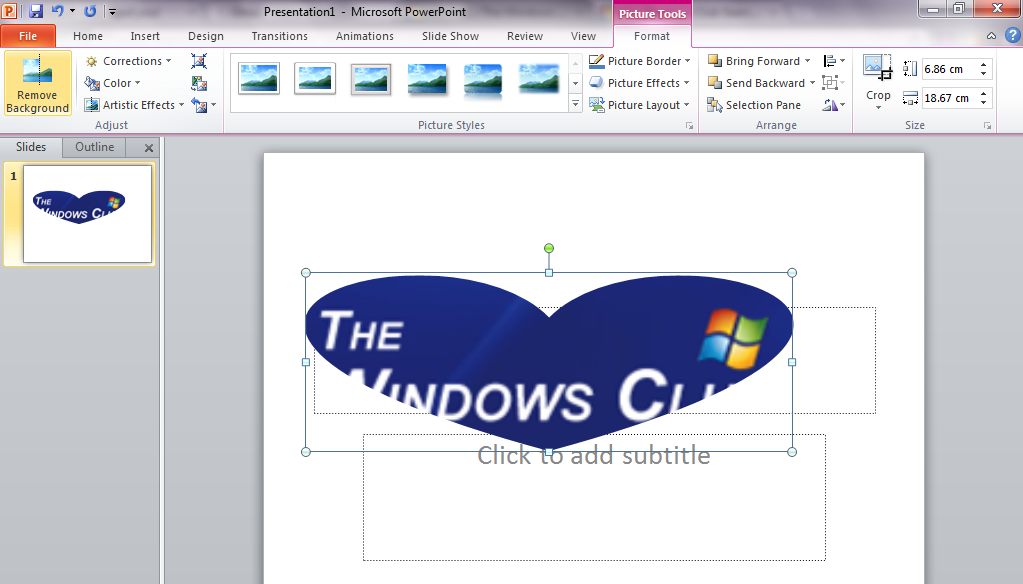Select the Slides pane tab
The height and width of the screenshot is (584, 1023).
[31, 147]
